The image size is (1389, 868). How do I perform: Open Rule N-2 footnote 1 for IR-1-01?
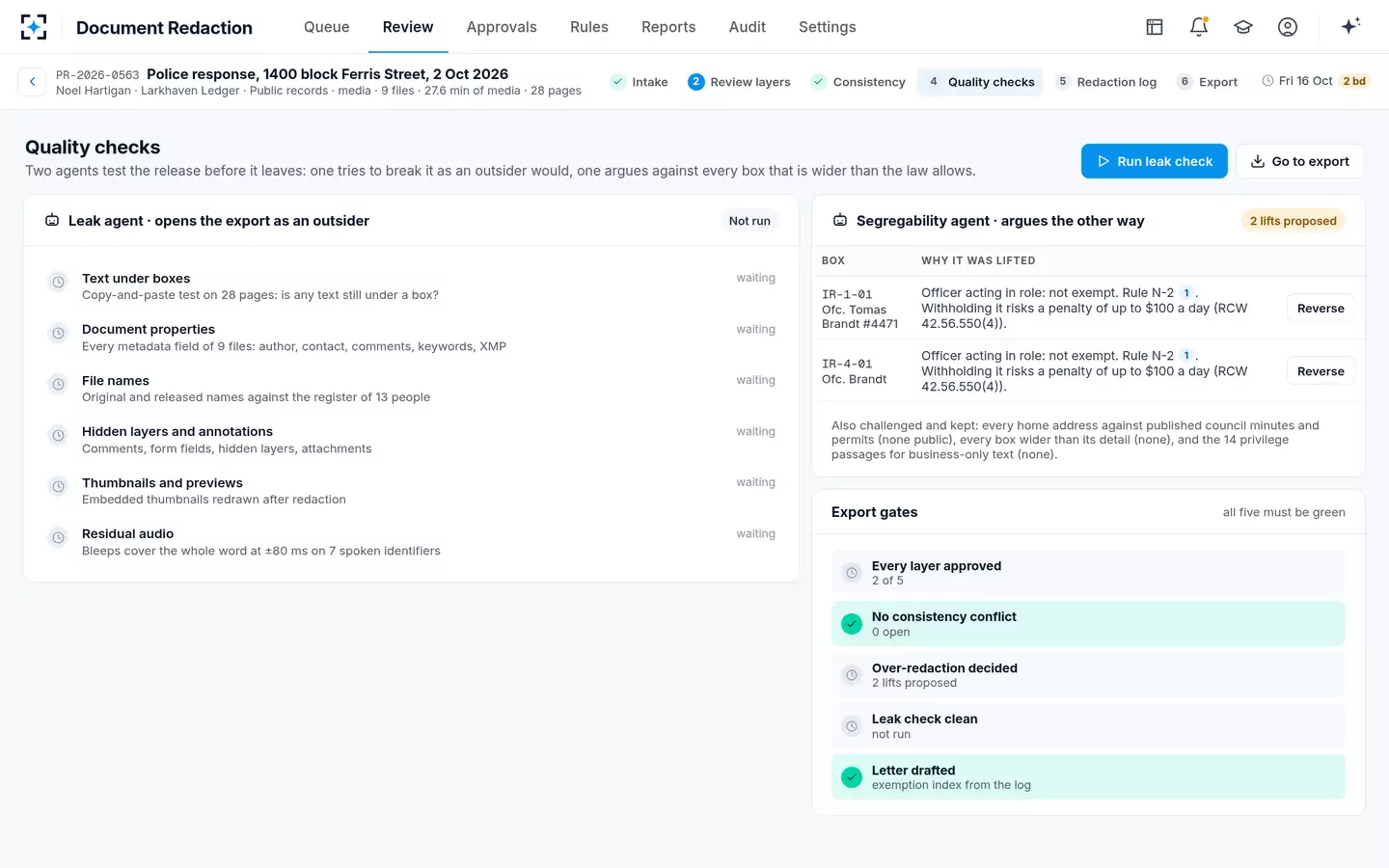[1186, 293]
